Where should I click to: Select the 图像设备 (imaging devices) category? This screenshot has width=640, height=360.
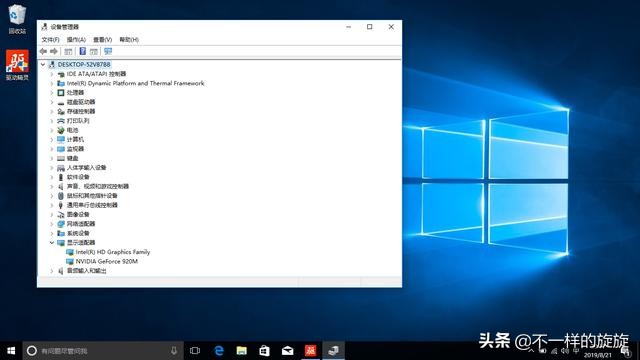(x=78, y=215)
